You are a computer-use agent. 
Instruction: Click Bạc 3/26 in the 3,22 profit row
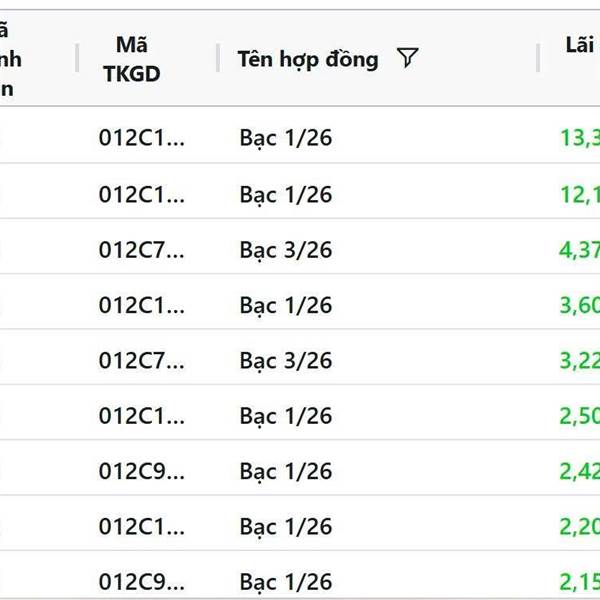(286, 360)
